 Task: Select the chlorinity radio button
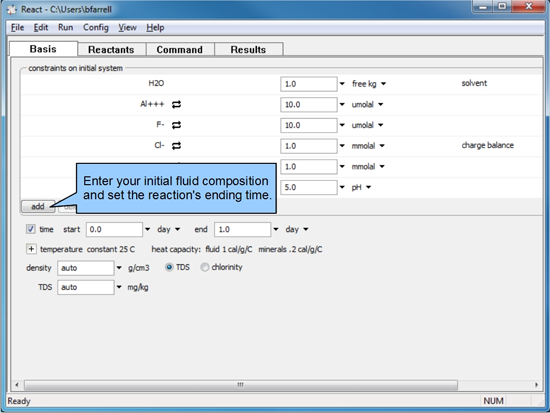click(204, 267)
